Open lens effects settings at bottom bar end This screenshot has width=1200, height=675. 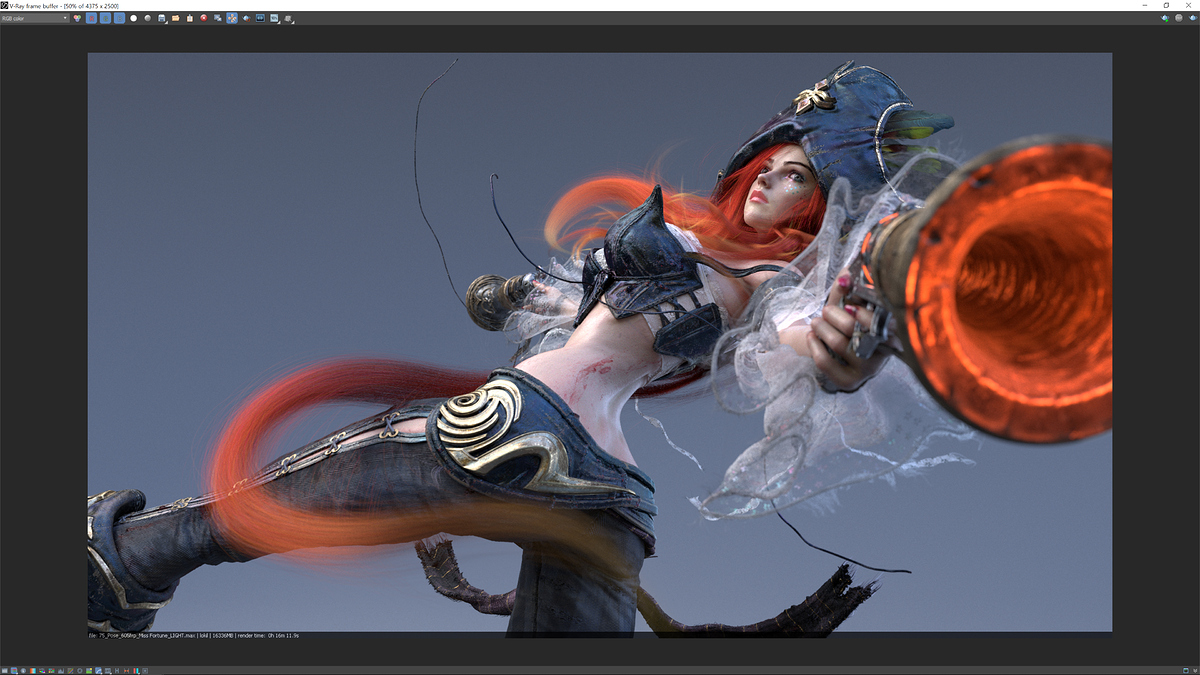(x=146, y=670)
